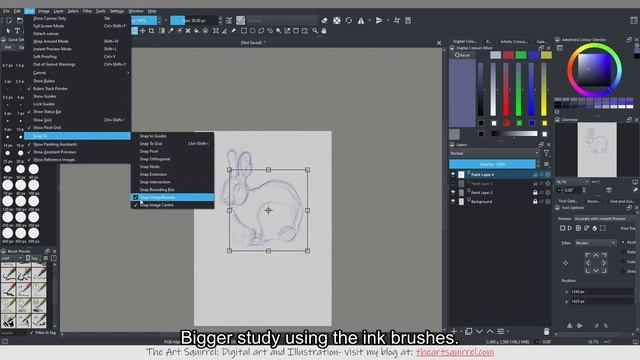Pick the Colour Sampler eyedropper tool
The image size is (640, 360).
click(x=171, y=31)
